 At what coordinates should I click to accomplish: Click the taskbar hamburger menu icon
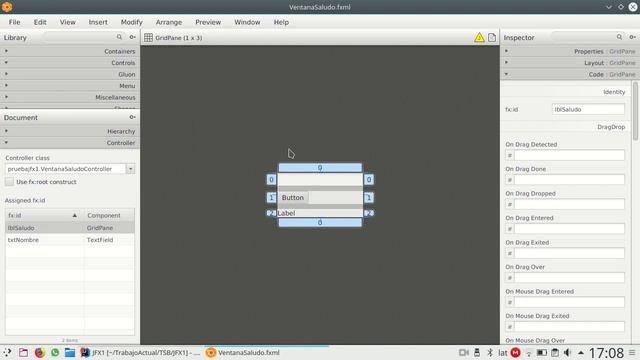click(632, 352)
